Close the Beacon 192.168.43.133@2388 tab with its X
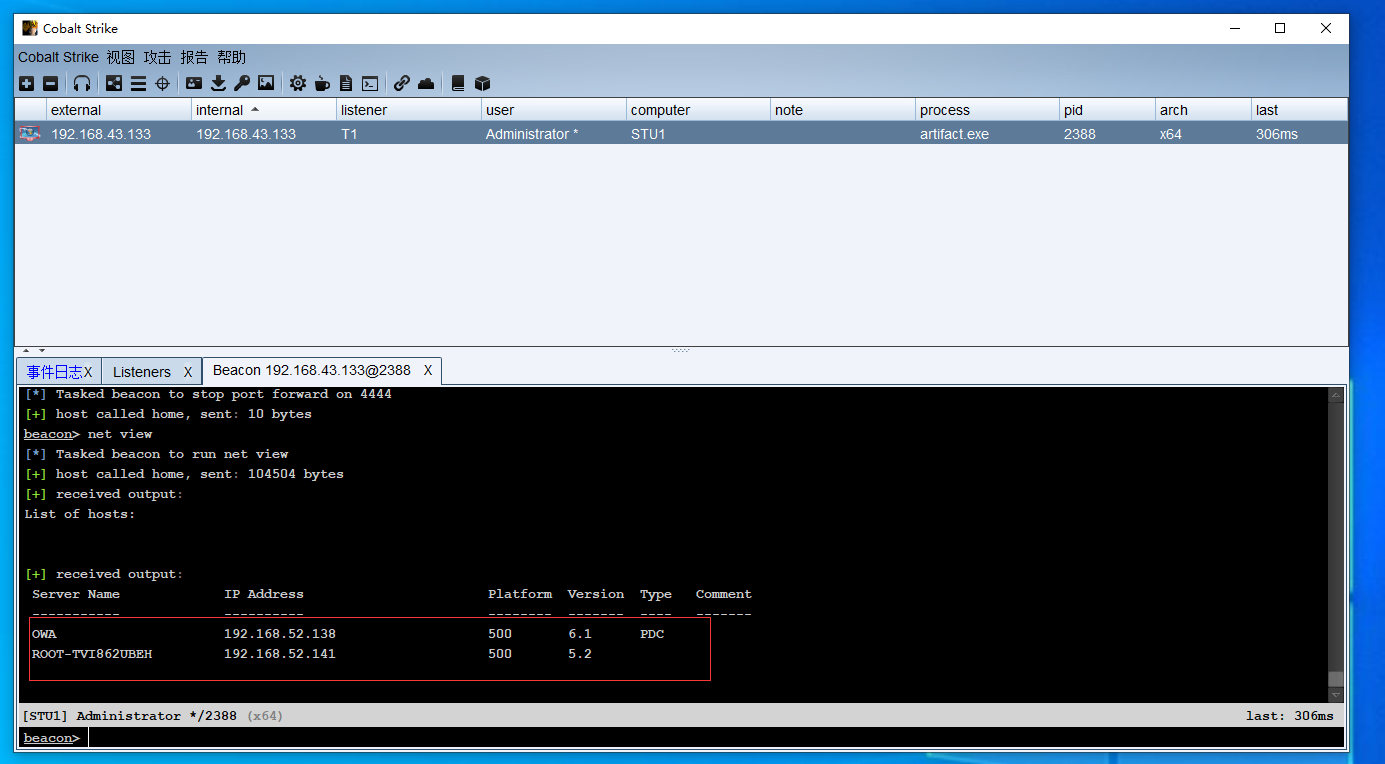Viewport: 1385px width, 764px height. pyautogui.click(x=428, y=370)
